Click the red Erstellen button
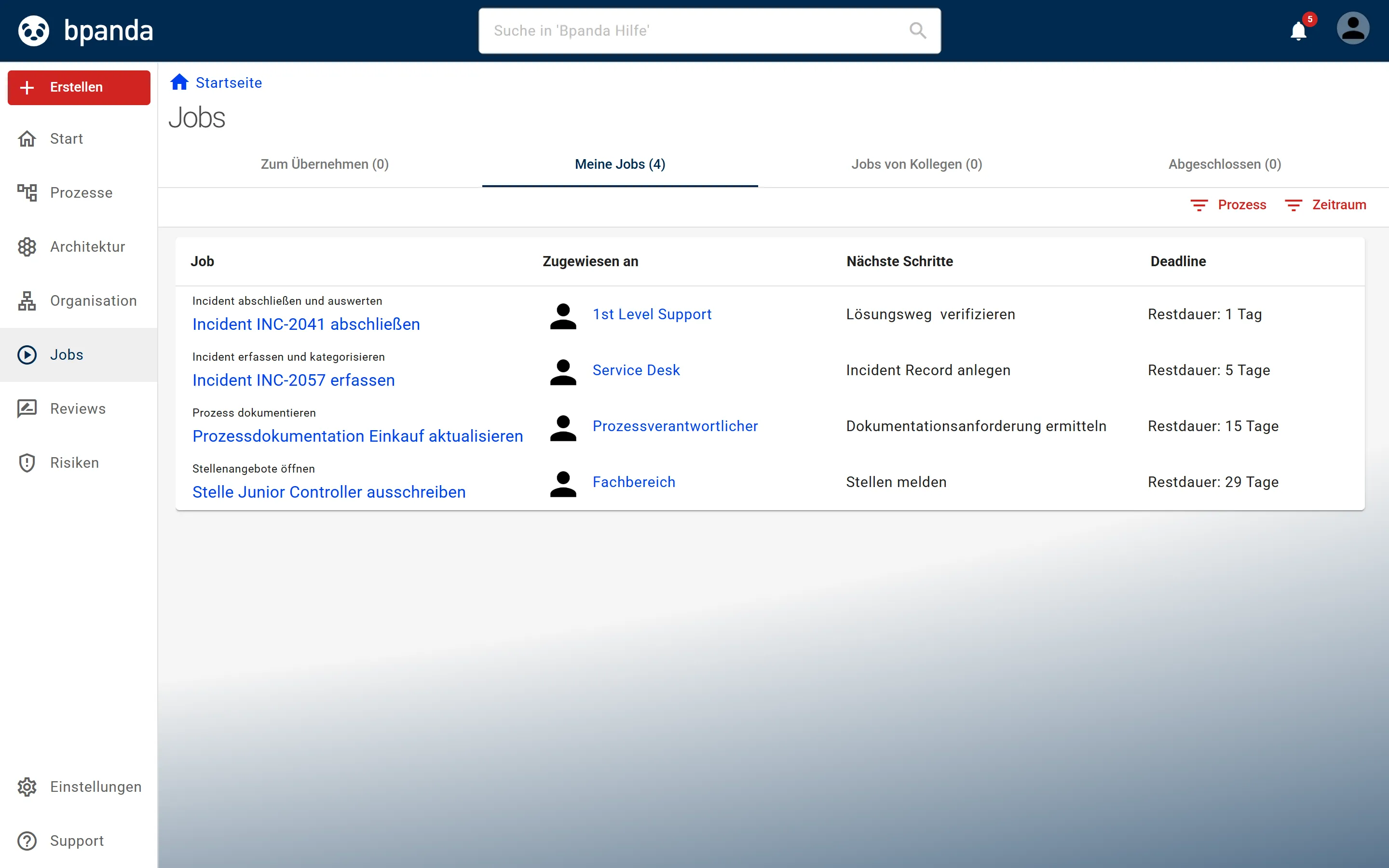 pyautogui.click(x=79, y=87)
